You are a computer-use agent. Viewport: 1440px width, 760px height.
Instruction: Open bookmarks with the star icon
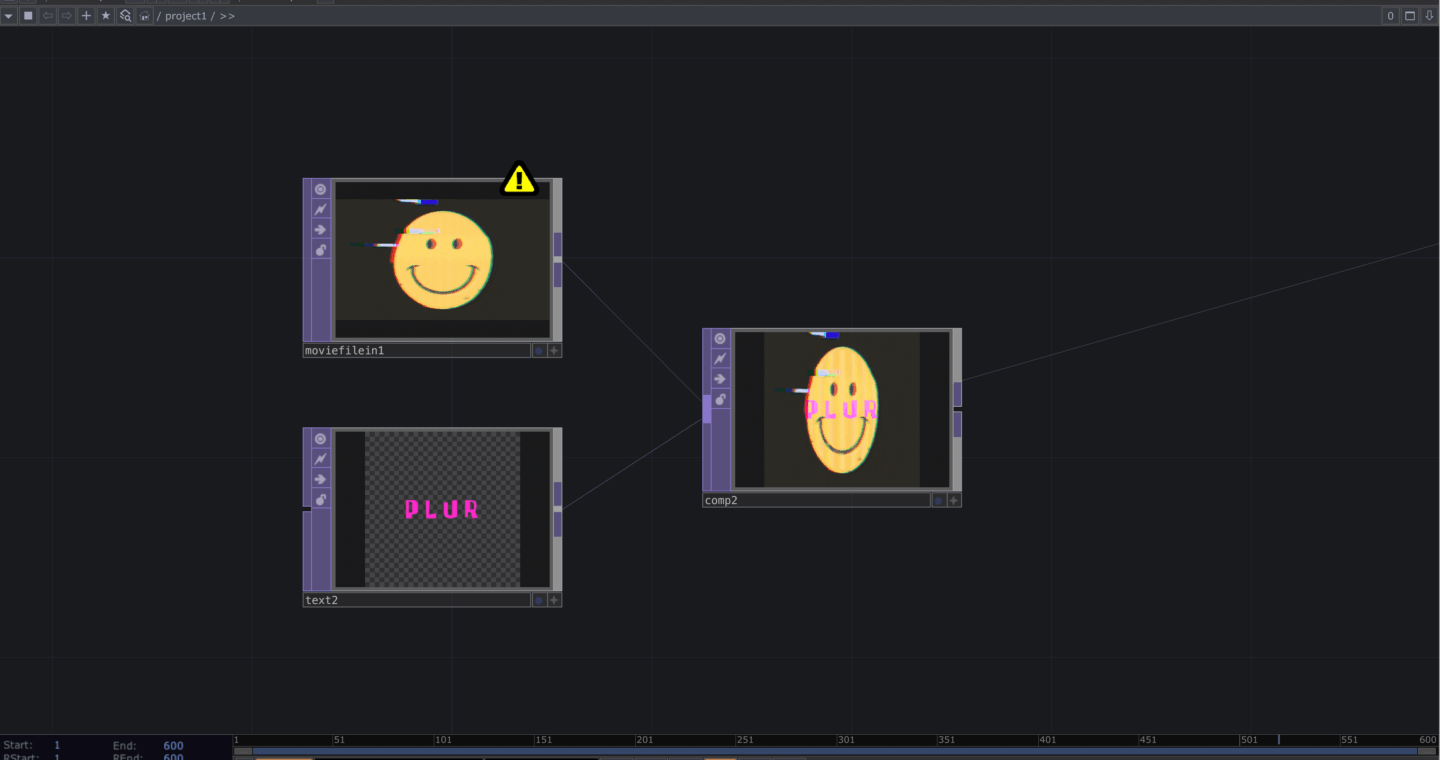tap(106, 16)
